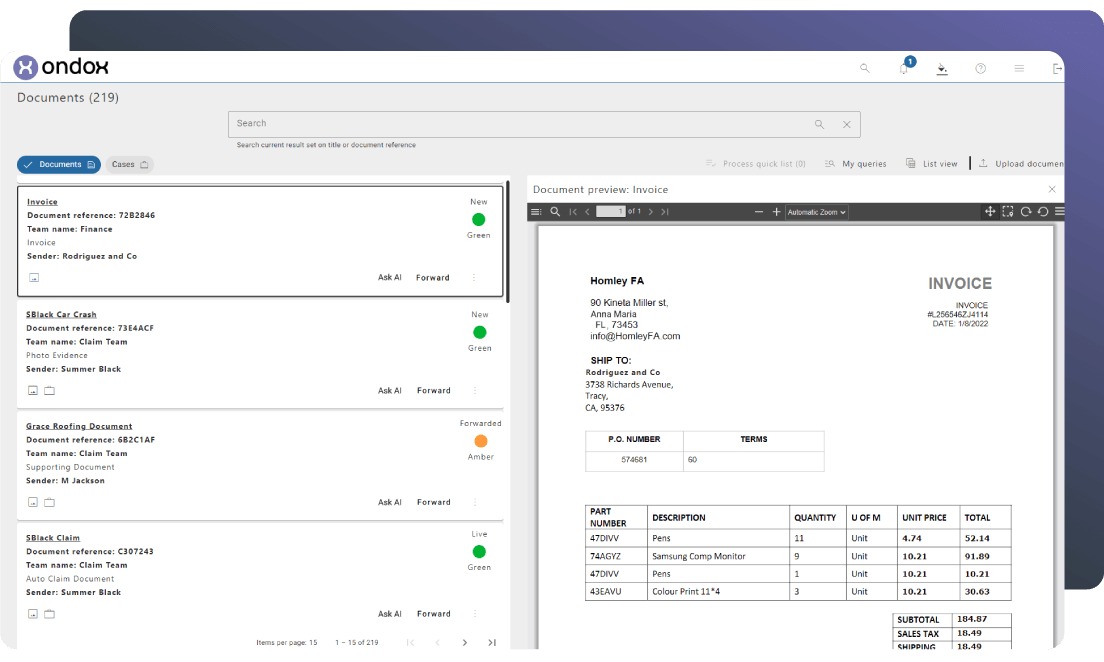This screenshot has width=1104, height=662.
Task: Open the Invoice document title link
Action: (x=42, y=201)
